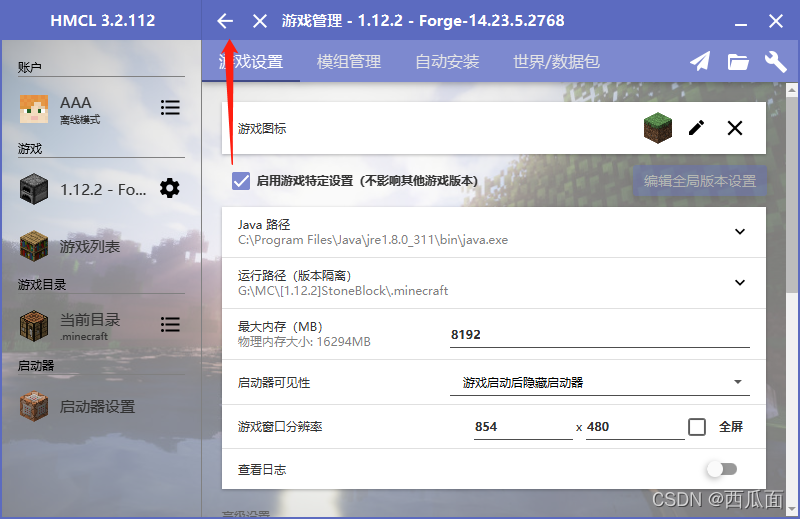This screenshot has height=519, width=800.
Task: Click the 编辑全局版本设置 button
Action: [700, 181]
